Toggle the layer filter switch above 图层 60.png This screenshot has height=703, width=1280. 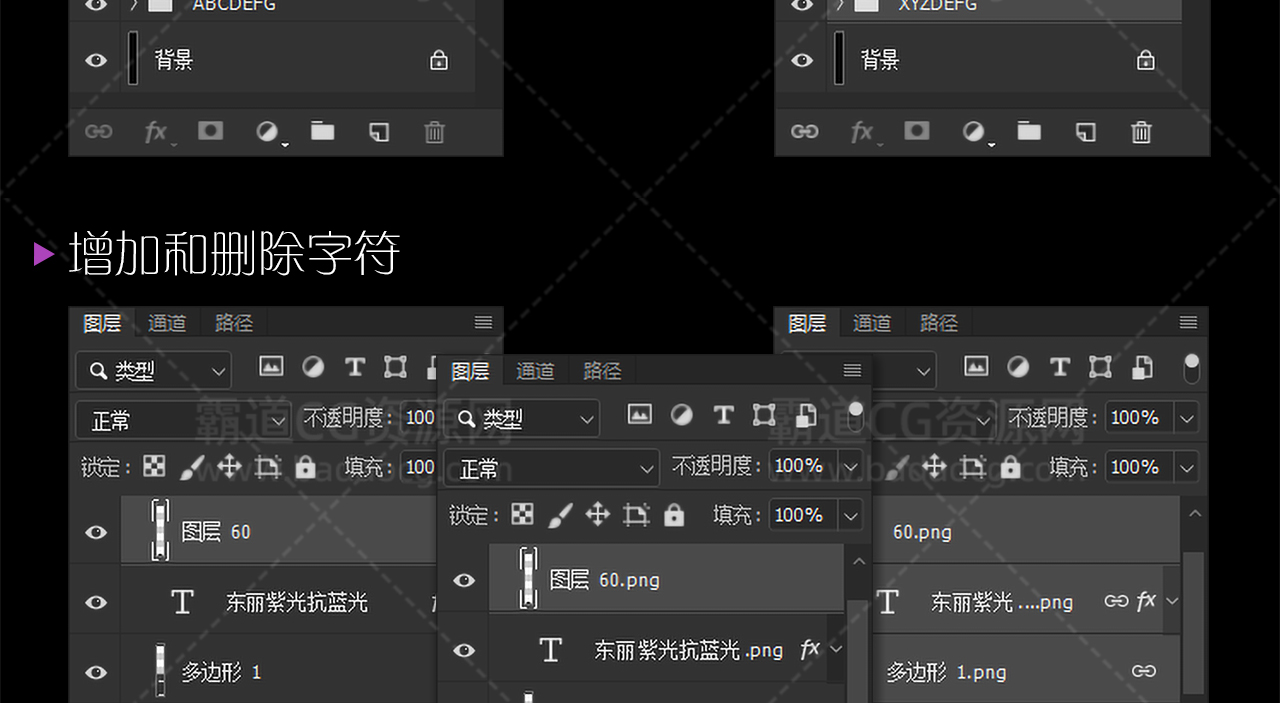click(855, 415)
